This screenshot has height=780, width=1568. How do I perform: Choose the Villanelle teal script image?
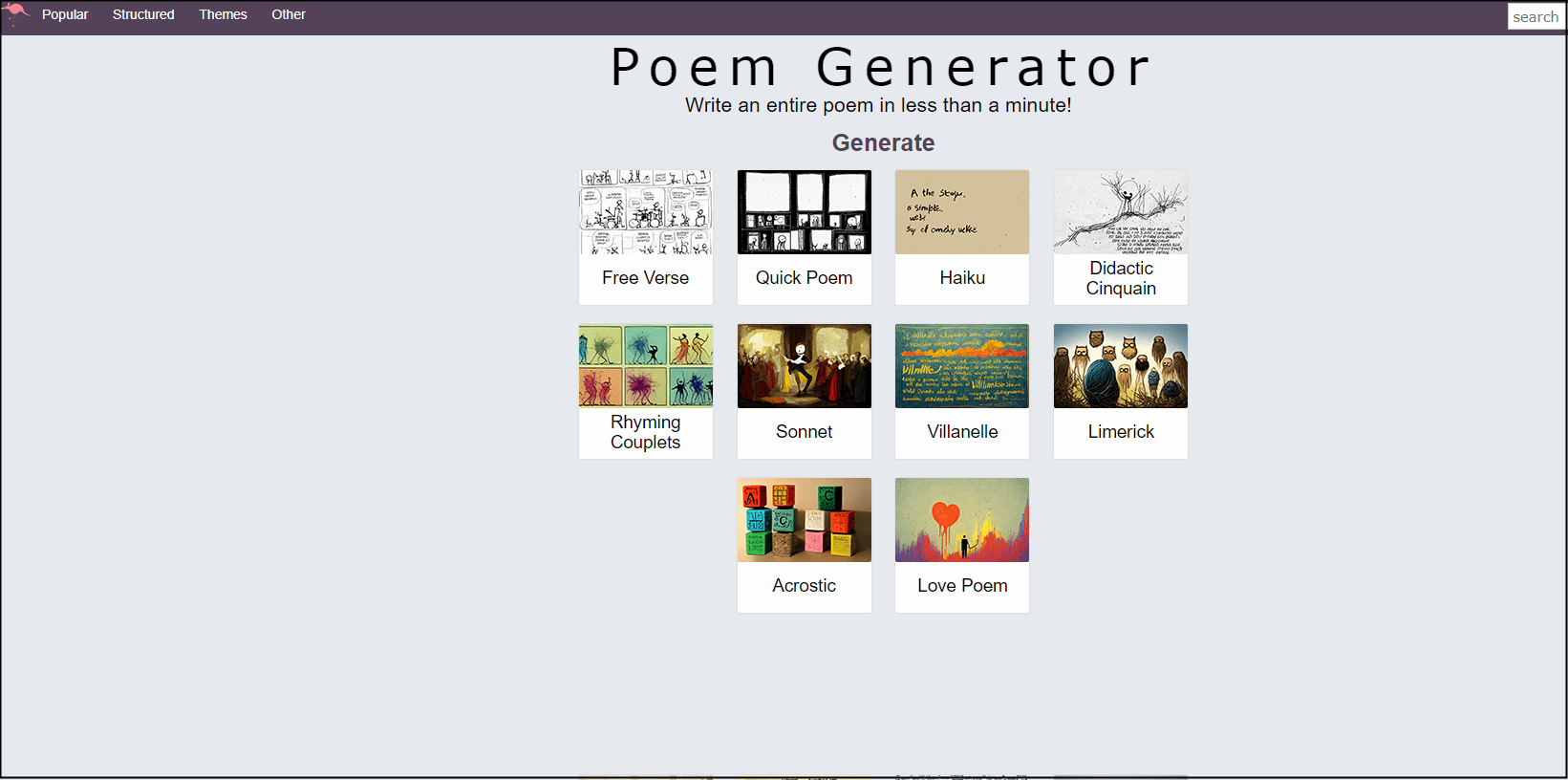tap(962, 366)
